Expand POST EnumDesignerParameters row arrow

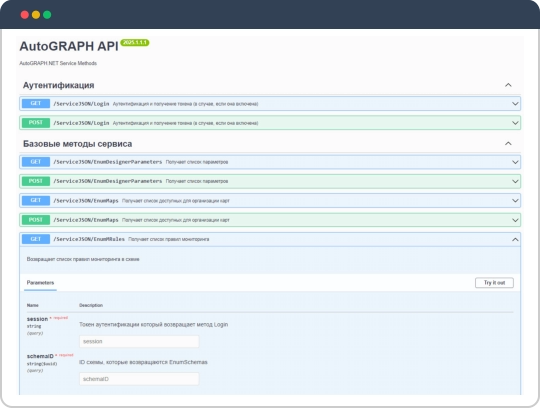515,181
